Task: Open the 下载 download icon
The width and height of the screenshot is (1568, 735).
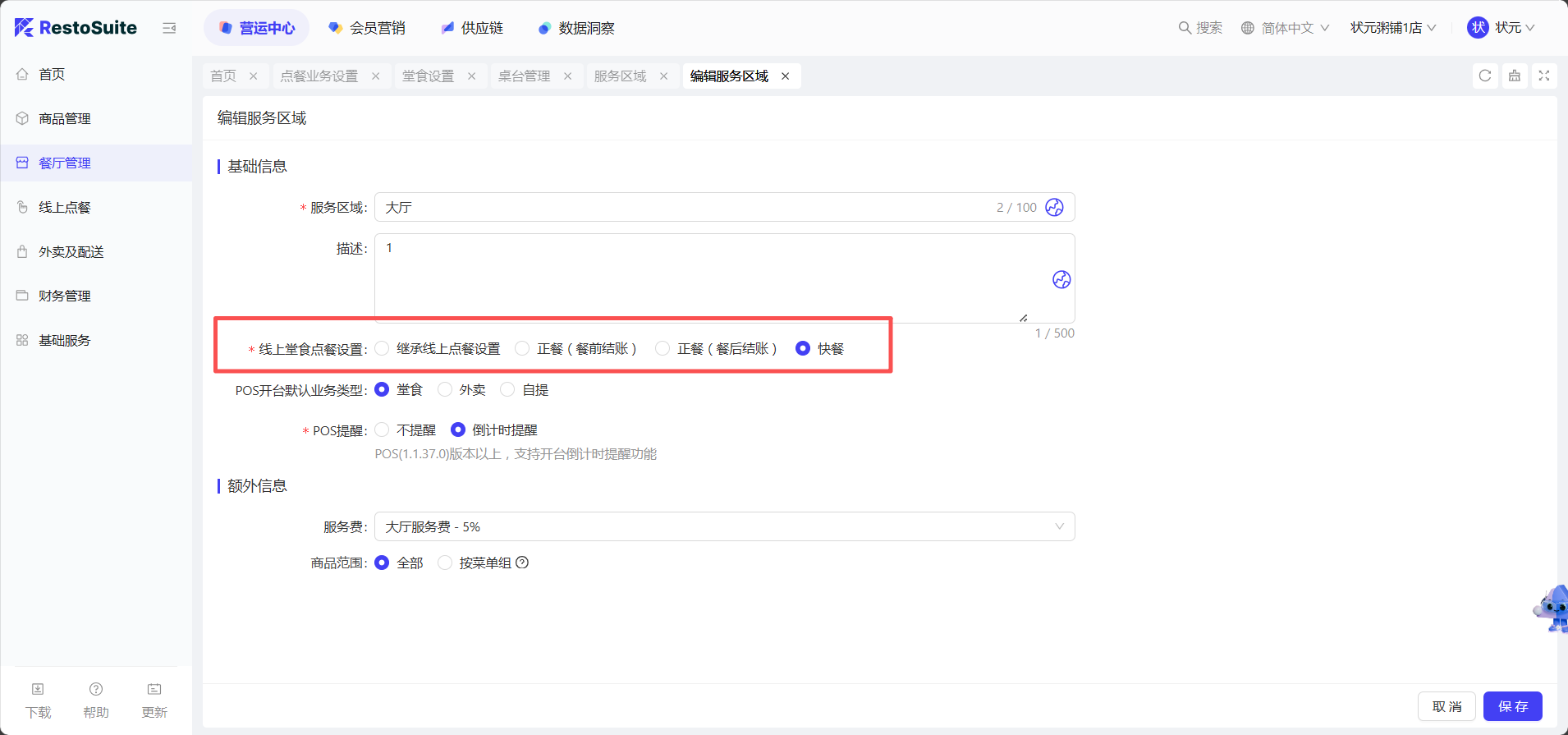Action: point(38,690)
